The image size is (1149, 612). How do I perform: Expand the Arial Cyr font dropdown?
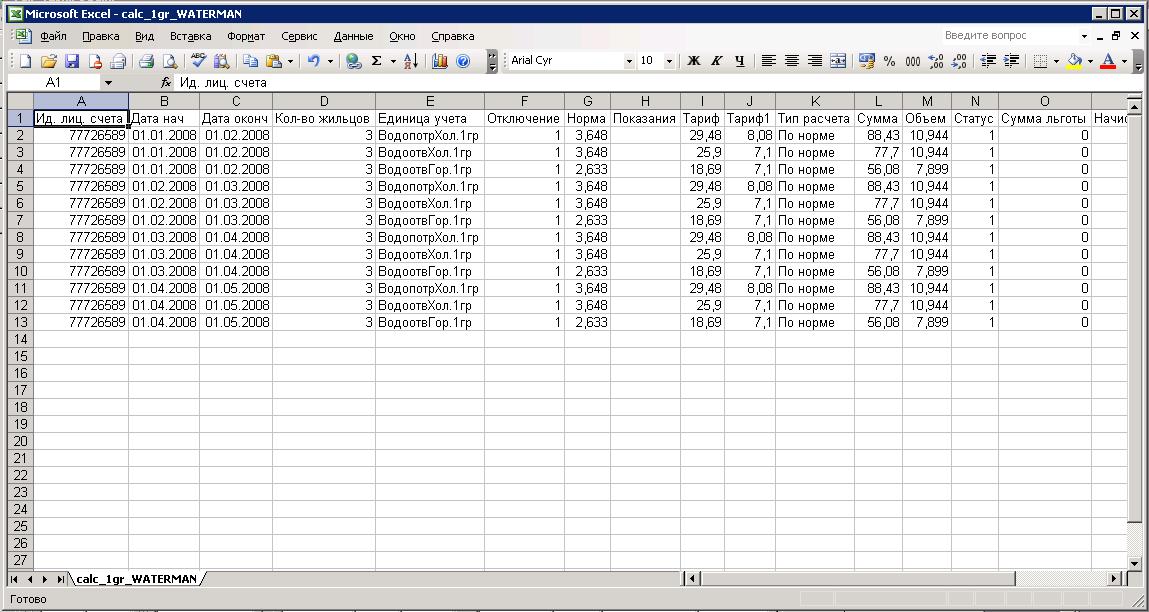[x=629, y=61]
